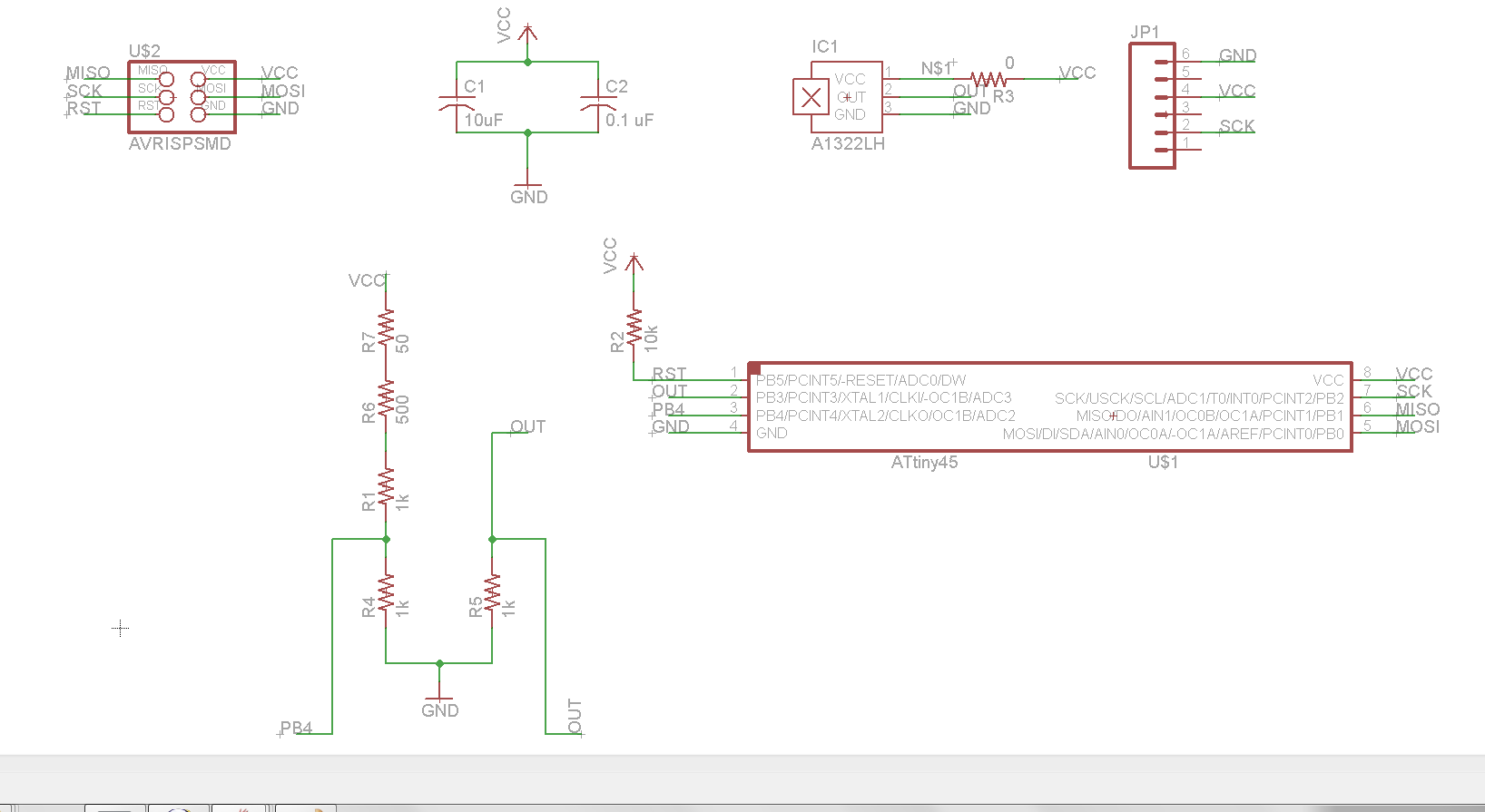Screen dimensions: 1485x812
Task: Click the AVRISPSMD value label
Action: tap(180, 143)
